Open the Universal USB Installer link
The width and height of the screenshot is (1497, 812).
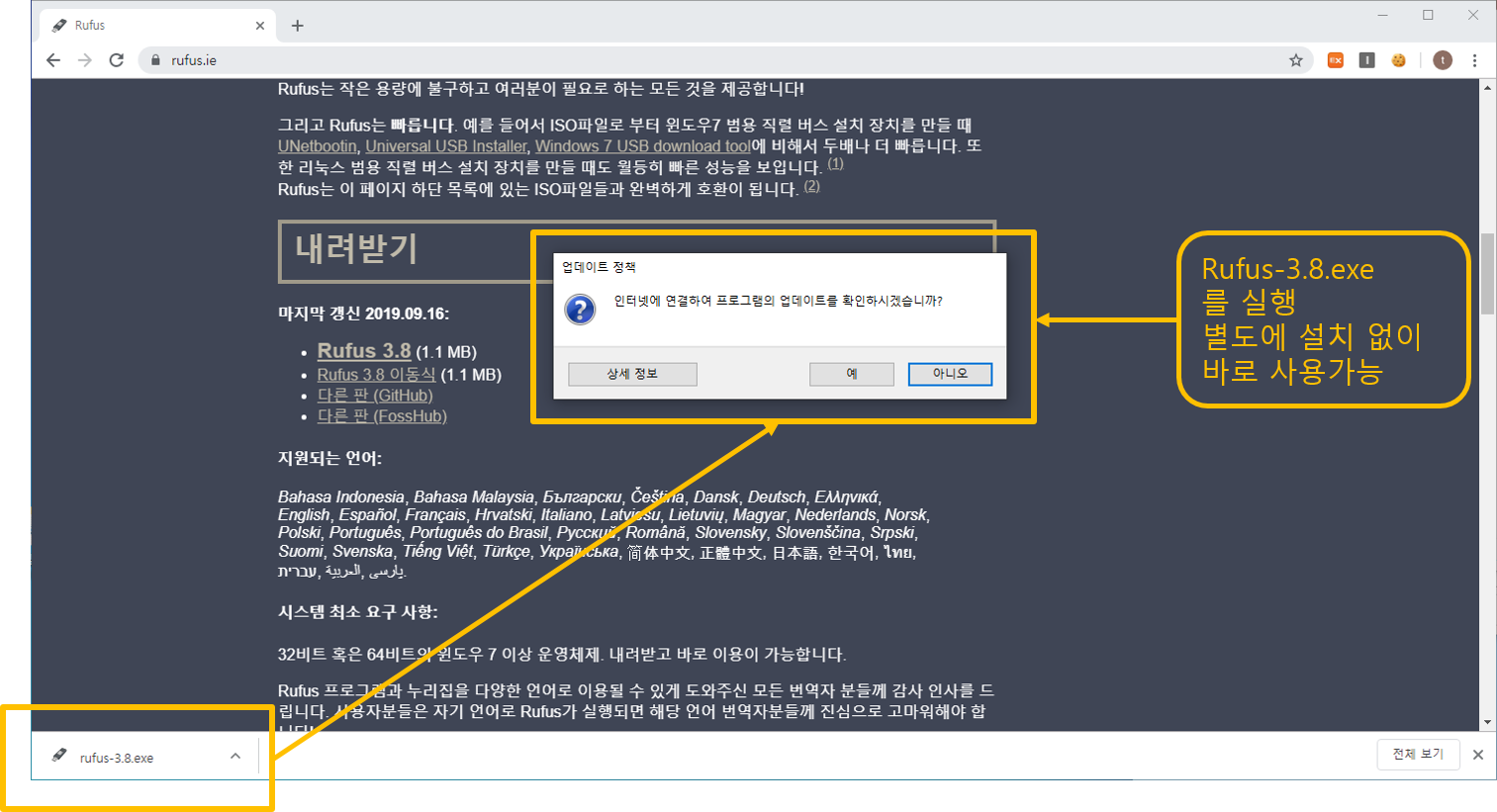pyautogui.click(x=446, y=146)
